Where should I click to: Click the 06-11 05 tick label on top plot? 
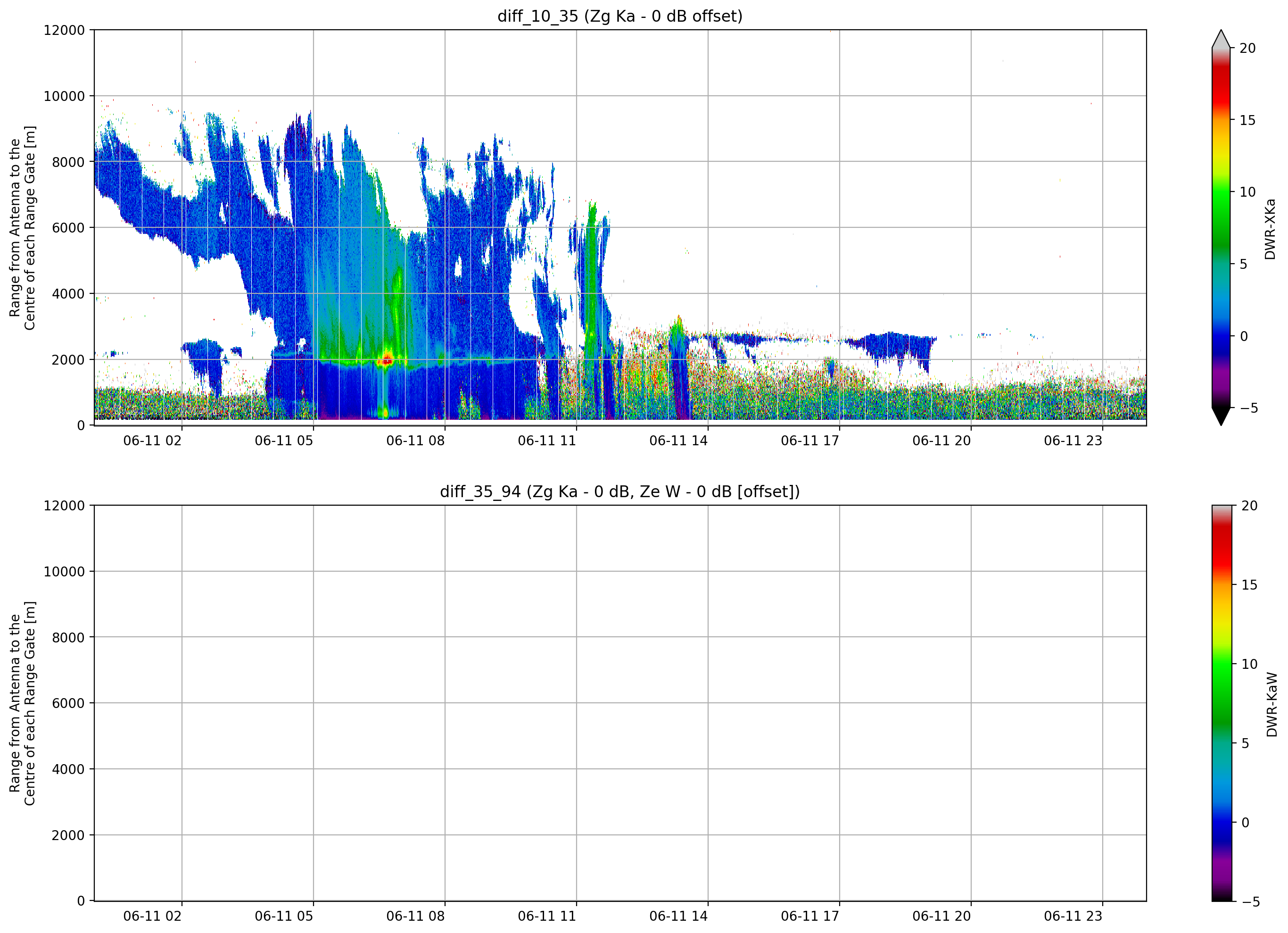pyautogui.click(x=284, y=441)
